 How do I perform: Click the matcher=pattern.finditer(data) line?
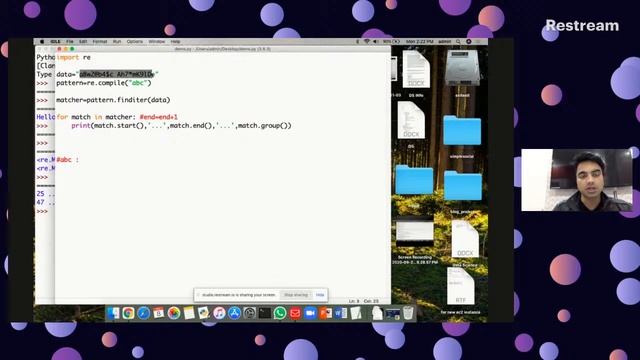(113, 100)
